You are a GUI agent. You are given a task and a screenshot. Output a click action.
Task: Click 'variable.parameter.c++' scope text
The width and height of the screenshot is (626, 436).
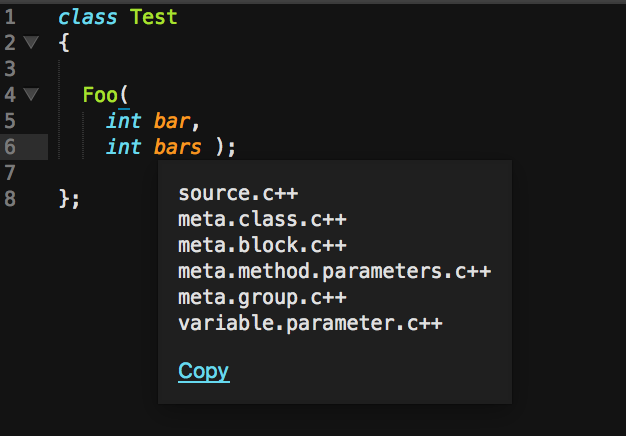(310, 324)
